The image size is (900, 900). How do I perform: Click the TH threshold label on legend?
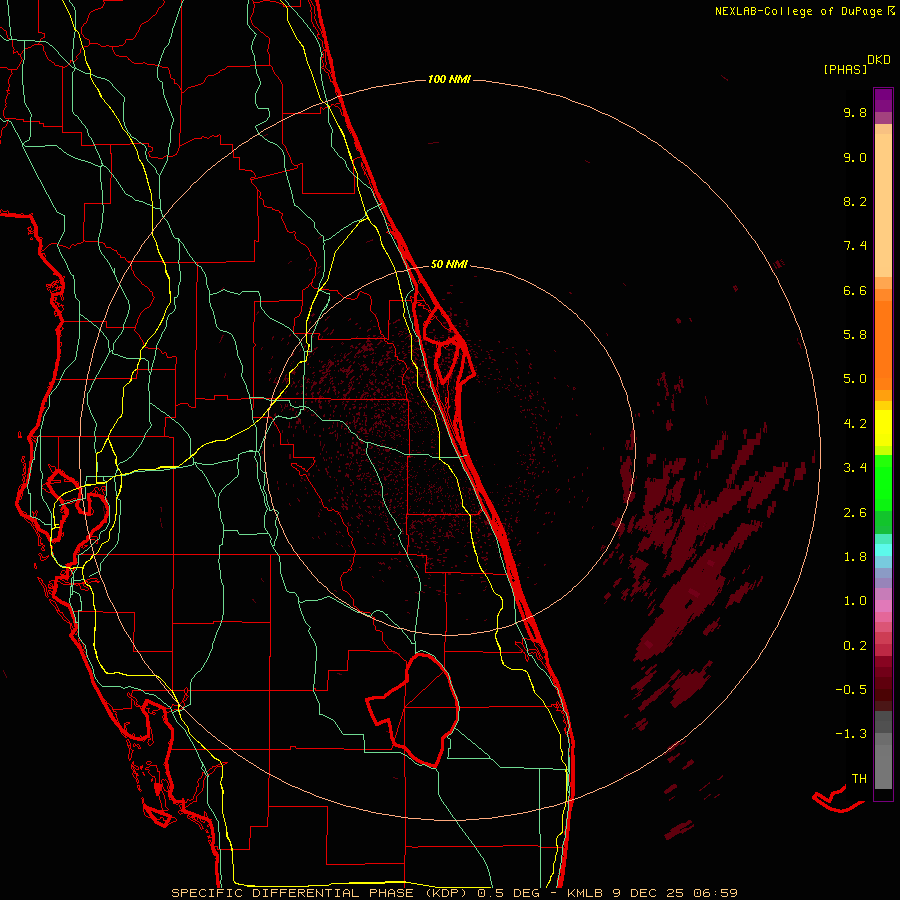(859, 779)
